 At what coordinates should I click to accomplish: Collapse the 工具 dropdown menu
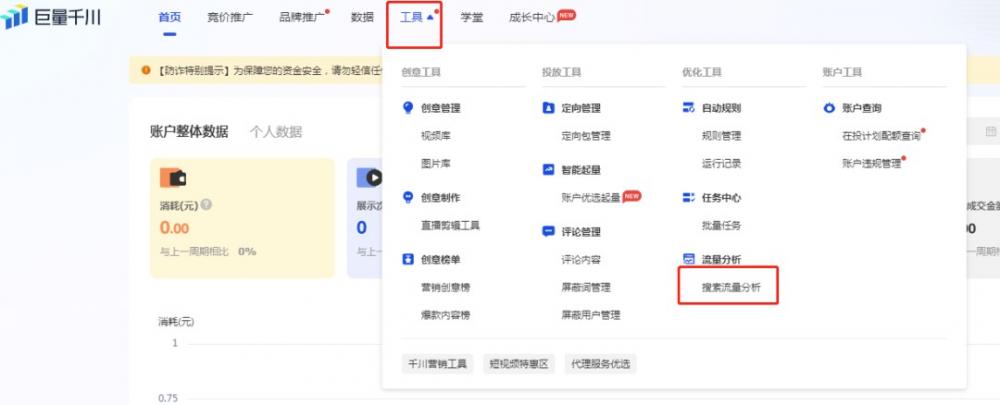click(x=415, y=18)
